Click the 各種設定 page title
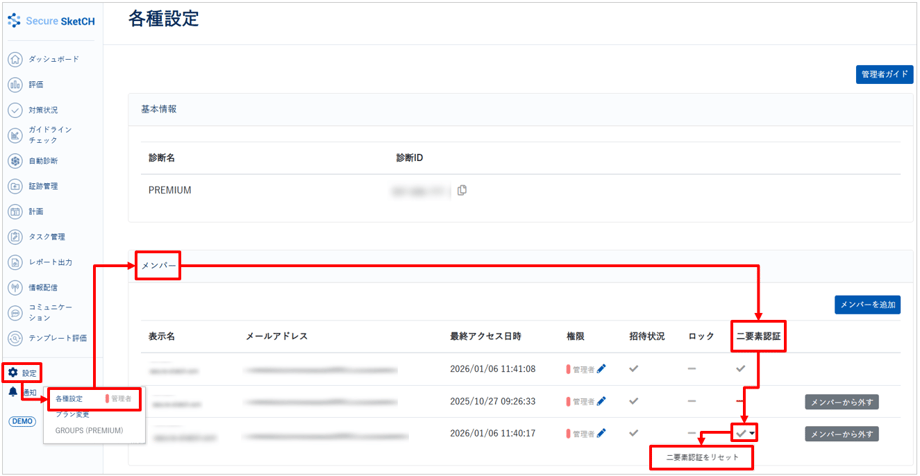Image resolution: width=920 pixels, height=476 pixels. [163, 19]
